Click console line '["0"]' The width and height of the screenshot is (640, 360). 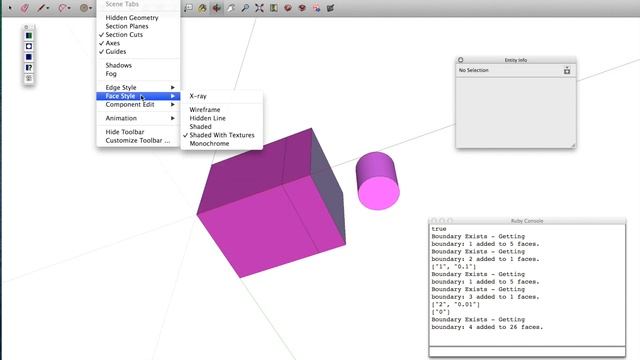(x=441, y=312)
